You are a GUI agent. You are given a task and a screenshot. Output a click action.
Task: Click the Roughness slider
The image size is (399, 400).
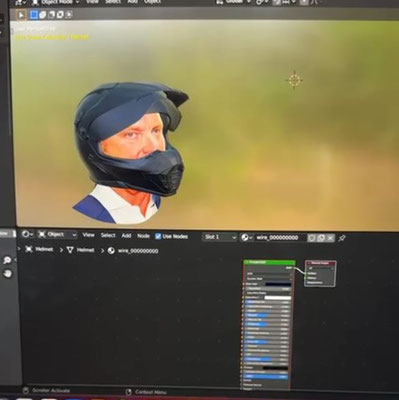click(x=267, y=324)
